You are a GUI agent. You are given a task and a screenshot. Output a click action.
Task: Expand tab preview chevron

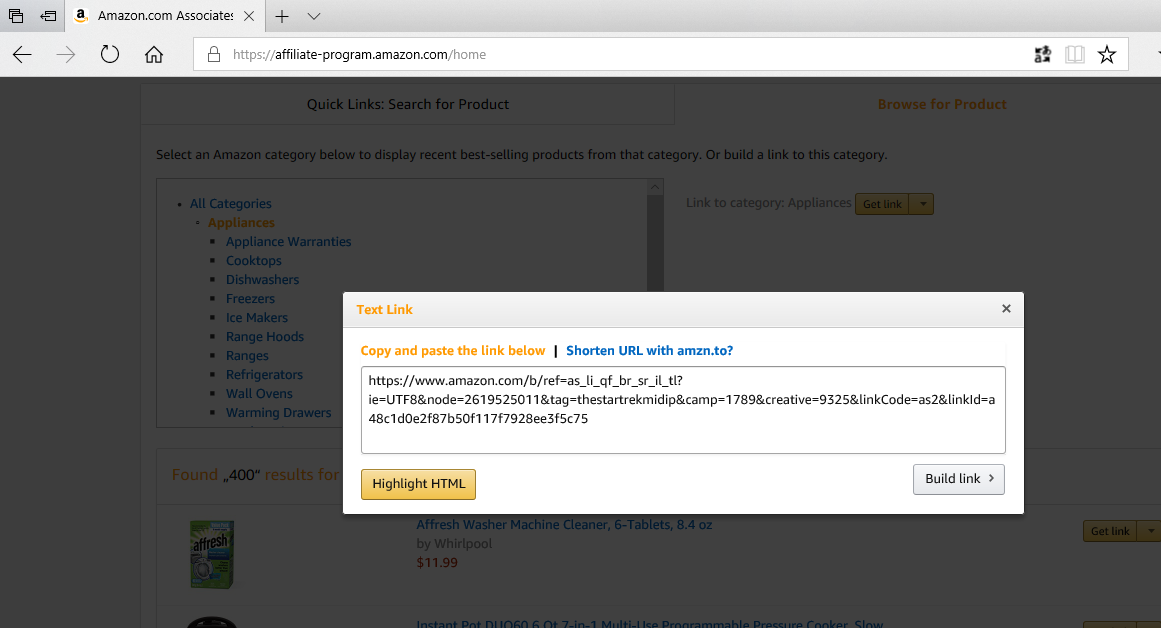314,17
